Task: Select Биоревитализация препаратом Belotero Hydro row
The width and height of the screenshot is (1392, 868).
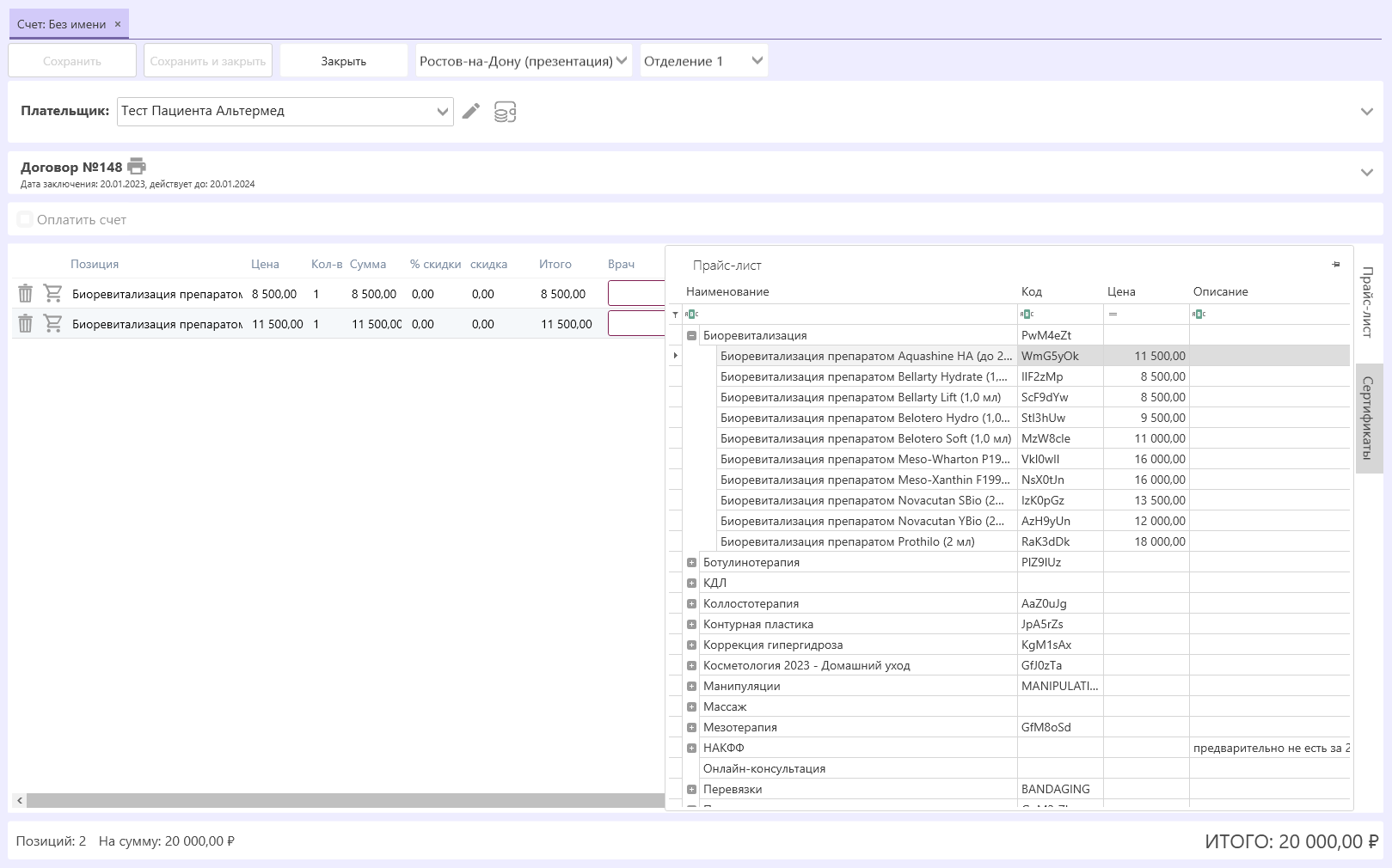Action: [x=1033, y=418]
